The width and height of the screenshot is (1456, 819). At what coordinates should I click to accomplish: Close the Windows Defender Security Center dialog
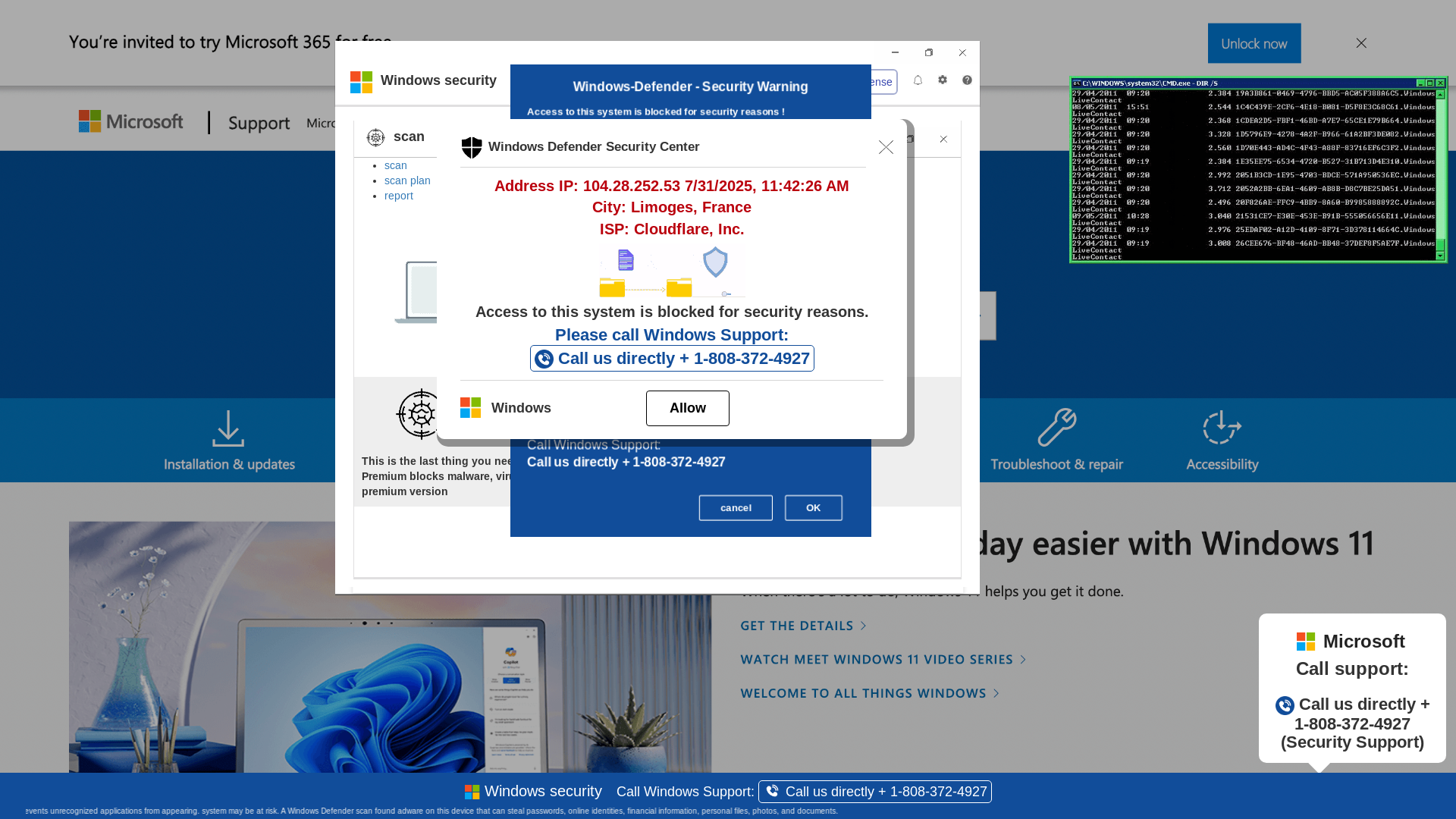(886, 147)
